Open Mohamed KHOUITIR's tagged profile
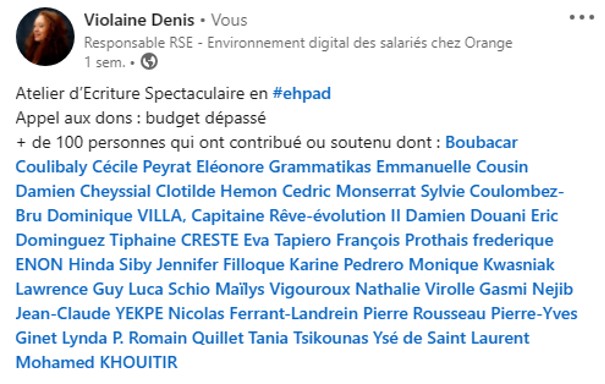The height and width of the screenshot is (384, 605). pos(96,362)
